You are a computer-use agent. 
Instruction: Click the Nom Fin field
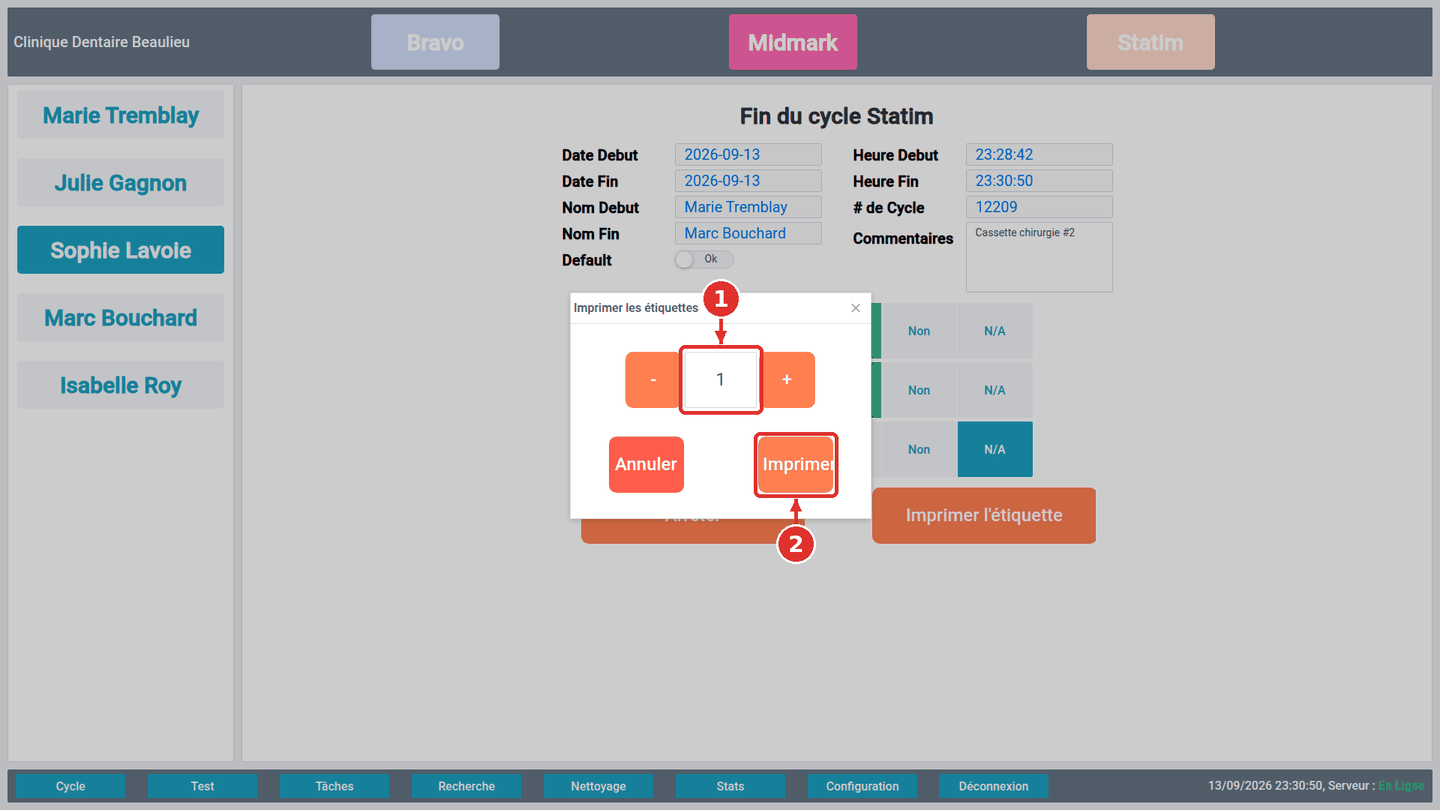point(748,233)
